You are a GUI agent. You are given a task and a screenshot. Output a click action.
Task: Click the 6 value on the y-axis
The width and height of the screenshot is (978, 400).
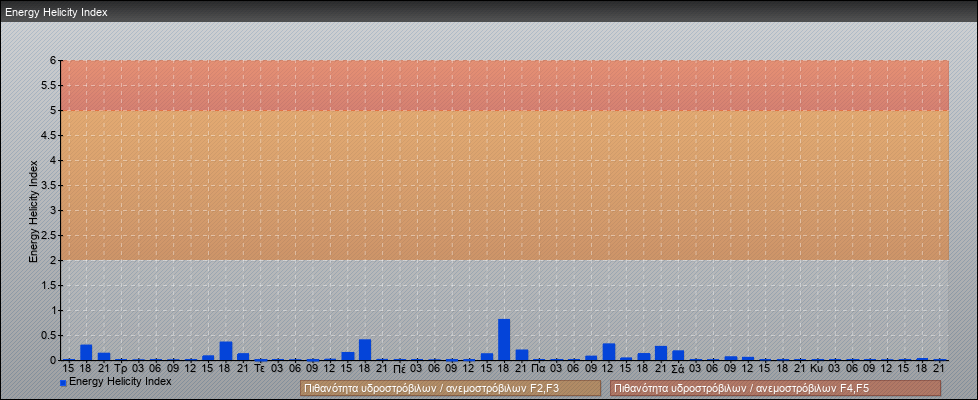pyautogui.click(x=53, y=61)
